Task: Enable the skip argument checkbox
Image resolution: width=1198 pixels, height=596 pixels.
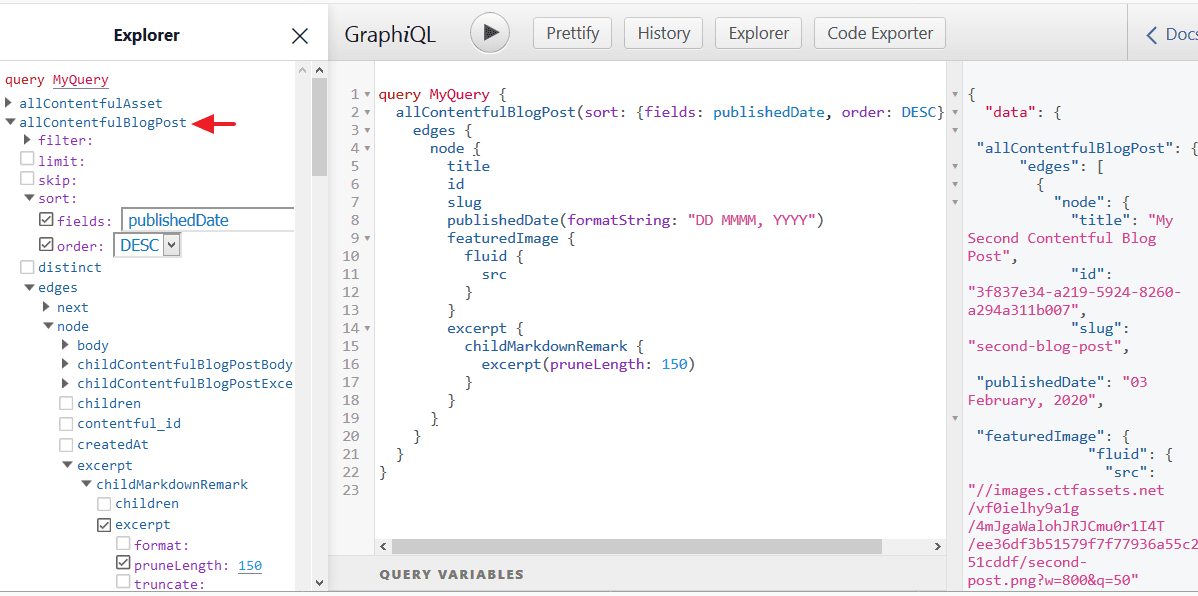Action: pos(30,180)
